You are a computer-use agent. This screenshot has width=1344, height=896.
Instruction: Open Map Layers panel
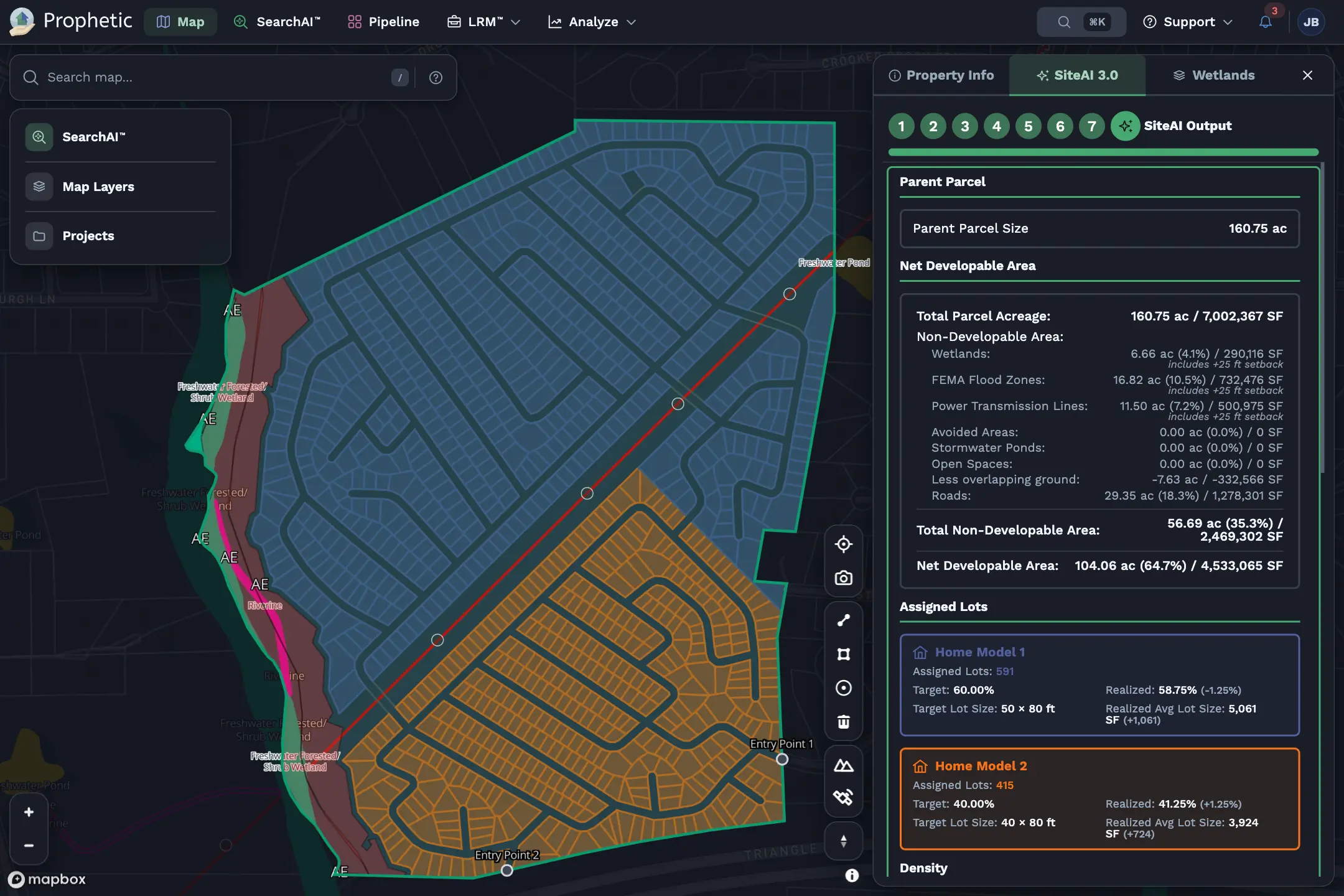pos(120,187)
